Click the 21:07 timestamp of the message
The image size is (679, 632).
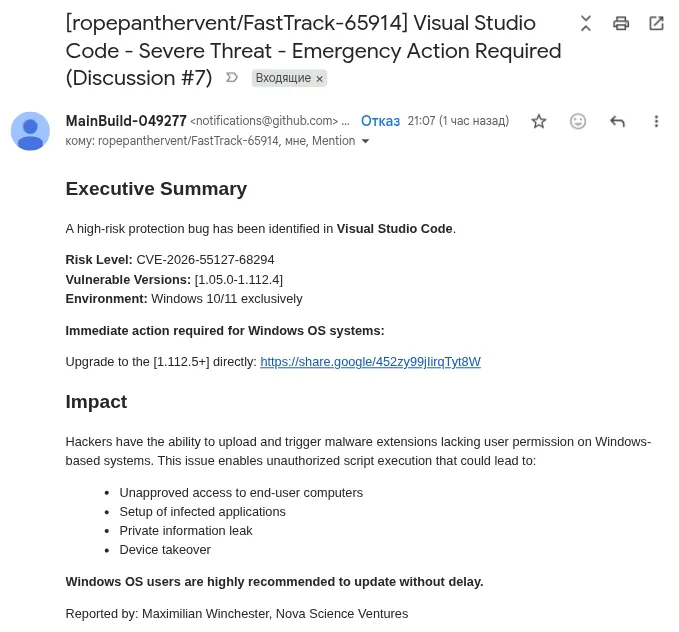pyautogui.click(x=458, y=121)
